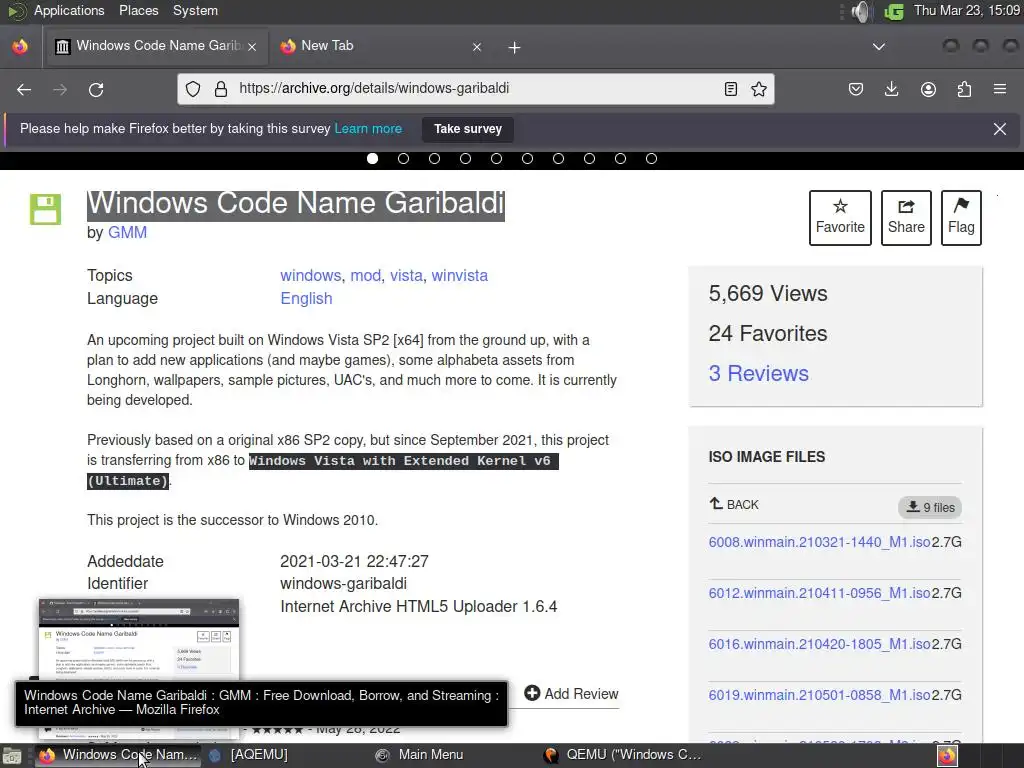Select the eighth carousel dot
Screen dimensions: 1024x768
click(x=589, y=159)
